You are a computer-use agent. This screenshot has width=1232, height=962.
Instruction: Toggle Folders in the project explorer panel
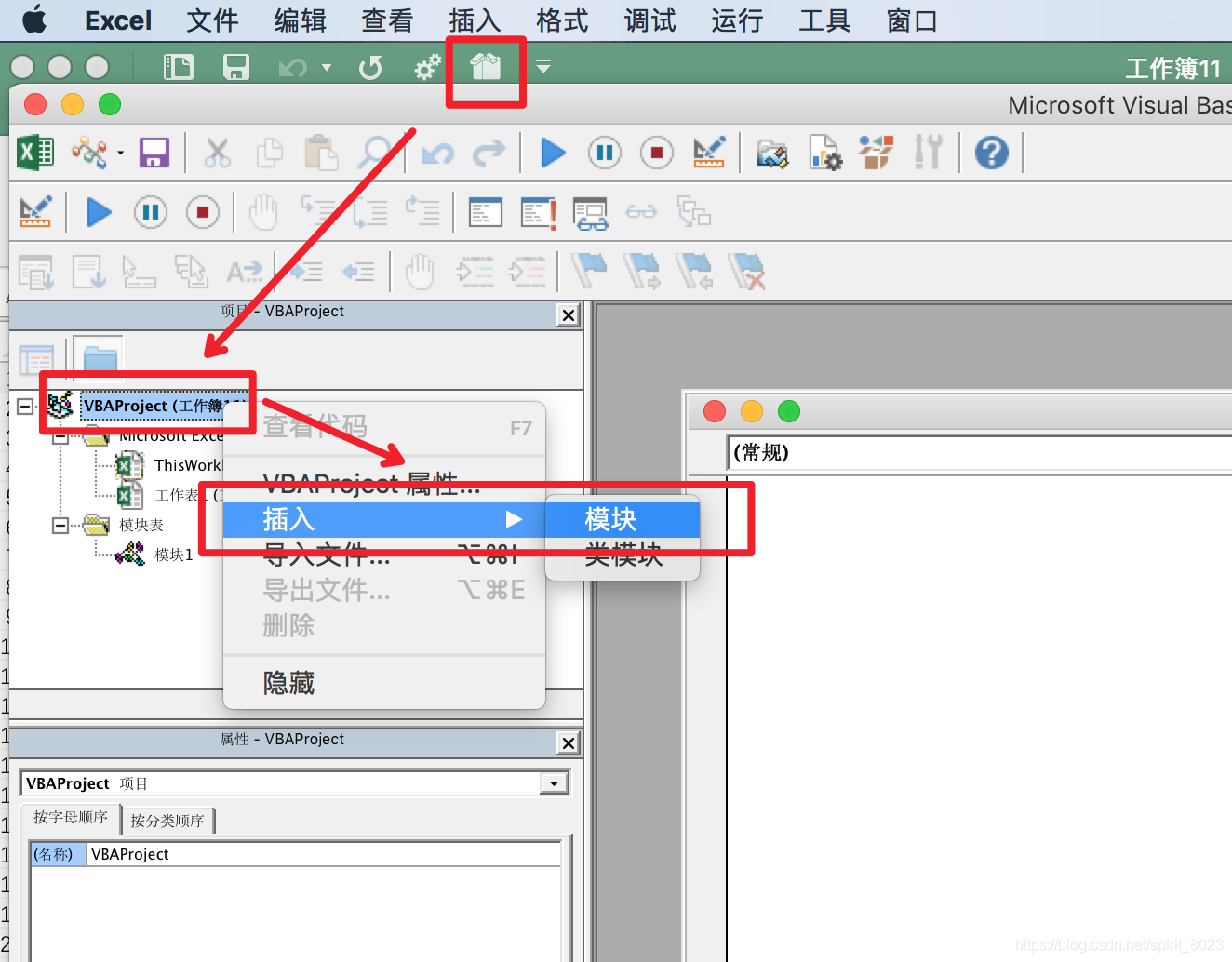(x=100, y=360)
